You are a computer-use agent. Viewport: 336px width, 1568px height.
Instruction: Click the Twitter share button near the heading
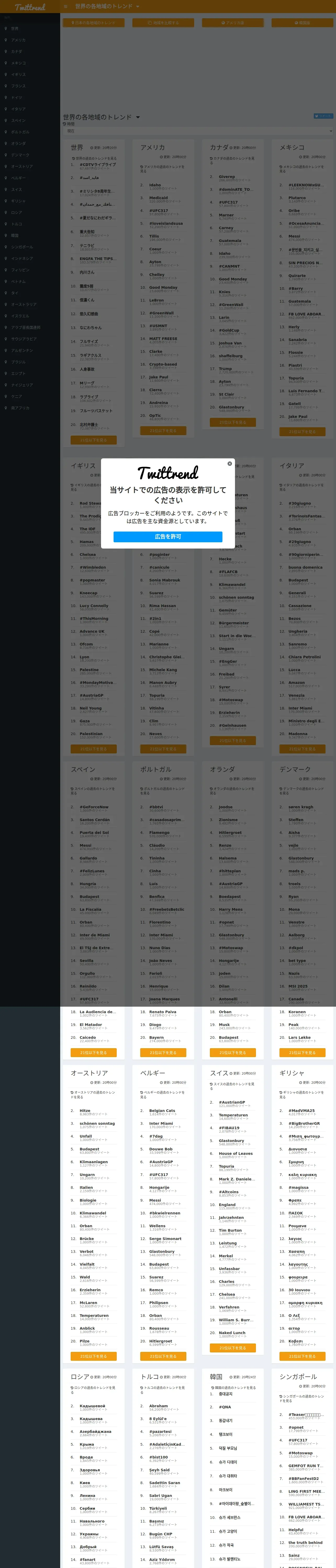[323, 116]
